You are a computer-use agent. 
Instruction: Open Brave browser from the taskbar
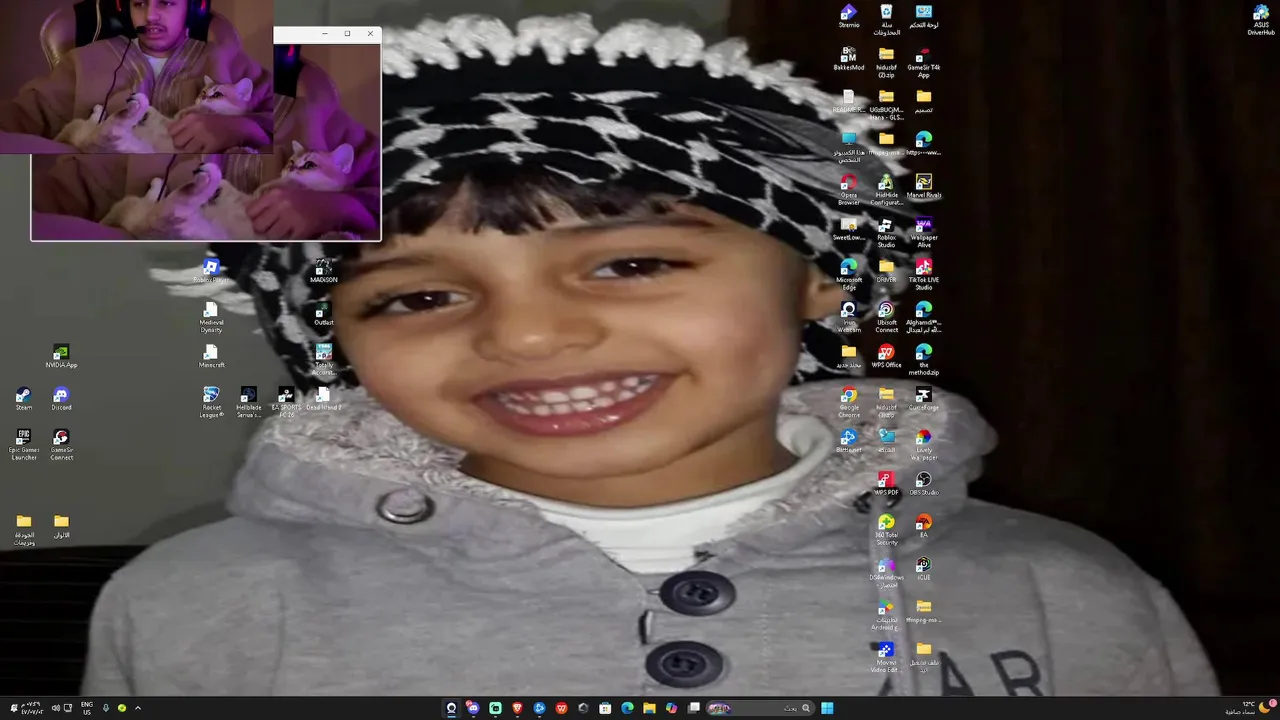click(x=517, y=708)
